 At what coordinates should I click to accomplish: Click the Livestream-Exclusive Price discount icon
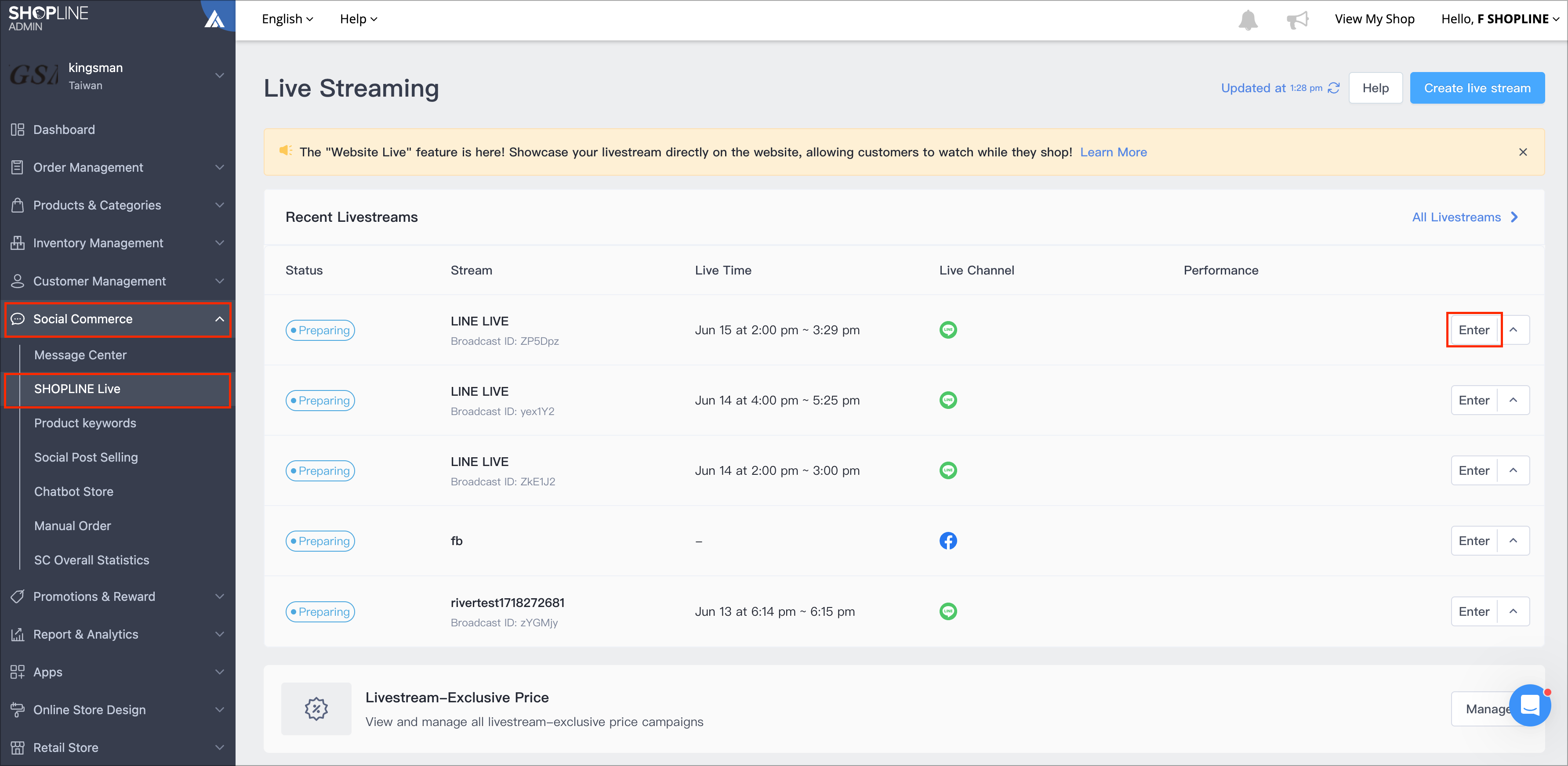pyautogui.click(x=316, y=709)
